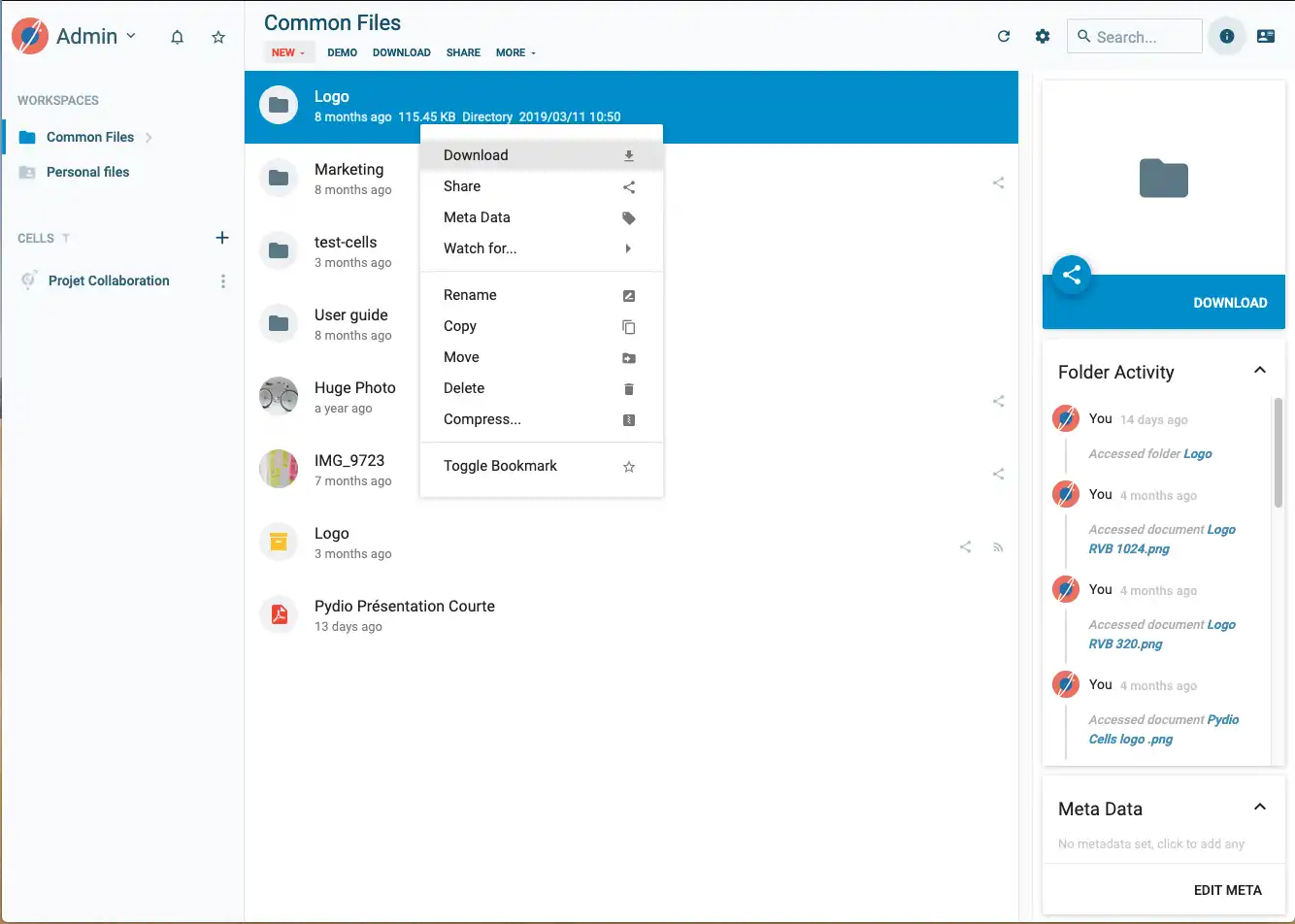
Task: Click the Cells filter icon
Action: (66, 239)
